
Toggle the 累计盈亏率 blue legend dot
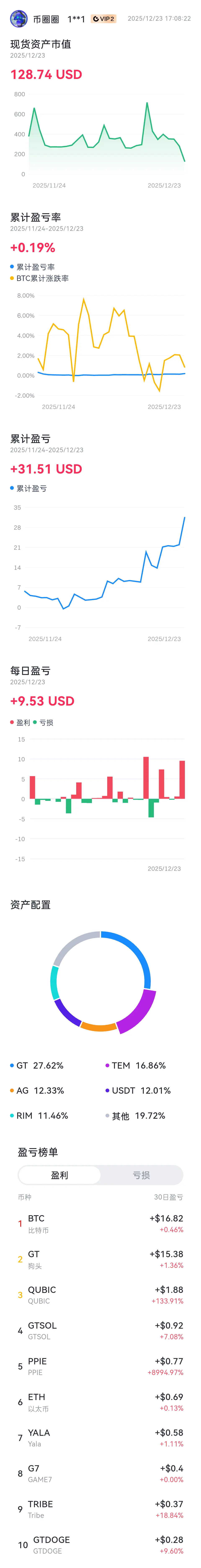pos(12,267)
